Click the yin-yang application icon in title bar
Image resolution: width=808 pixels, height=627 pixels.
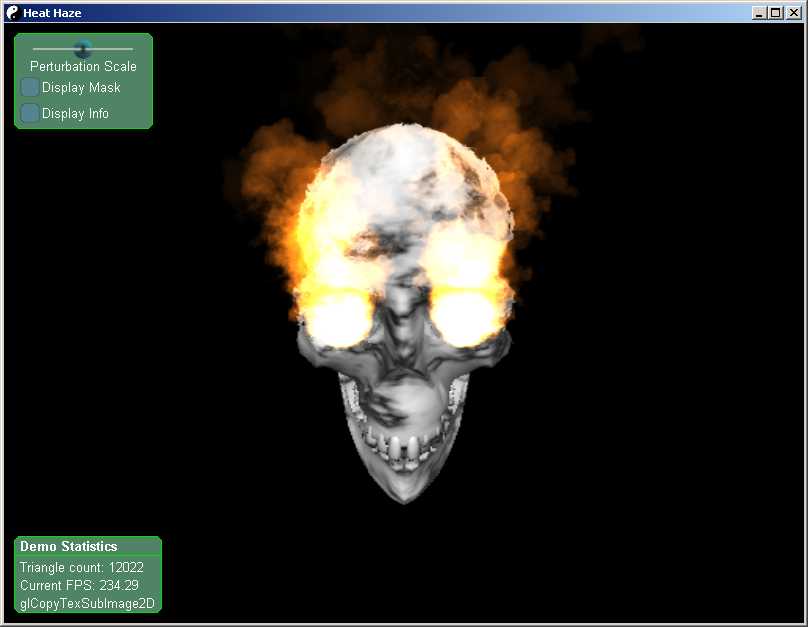click(13, 13)
